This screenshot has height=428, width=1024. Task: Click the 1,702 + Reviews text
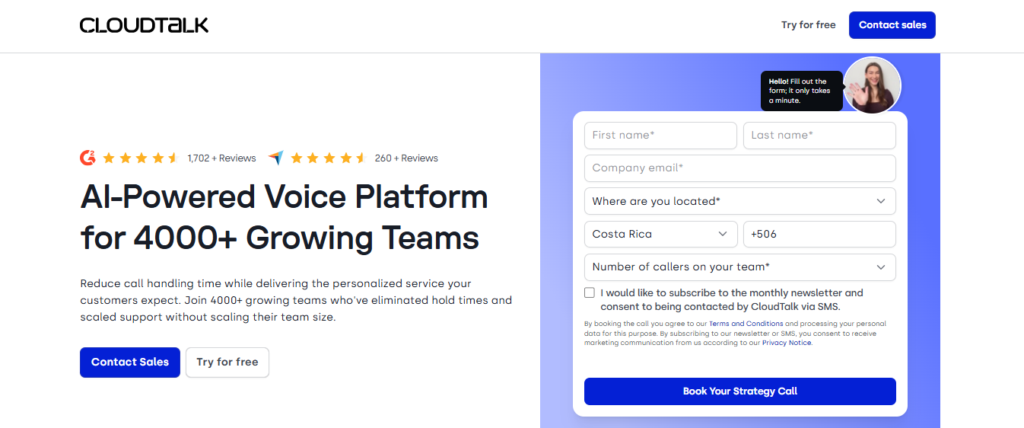(221, 158)
